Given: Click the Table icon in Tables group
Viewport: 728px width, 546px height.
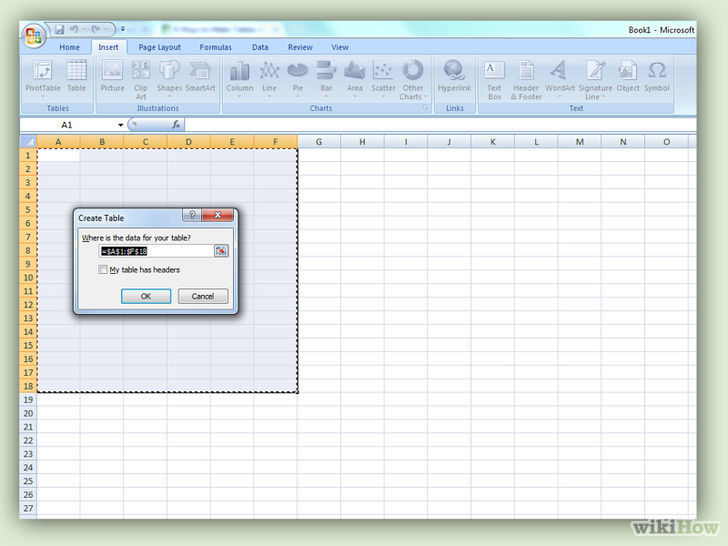Looking at the screenshot, I should [77, 76].
